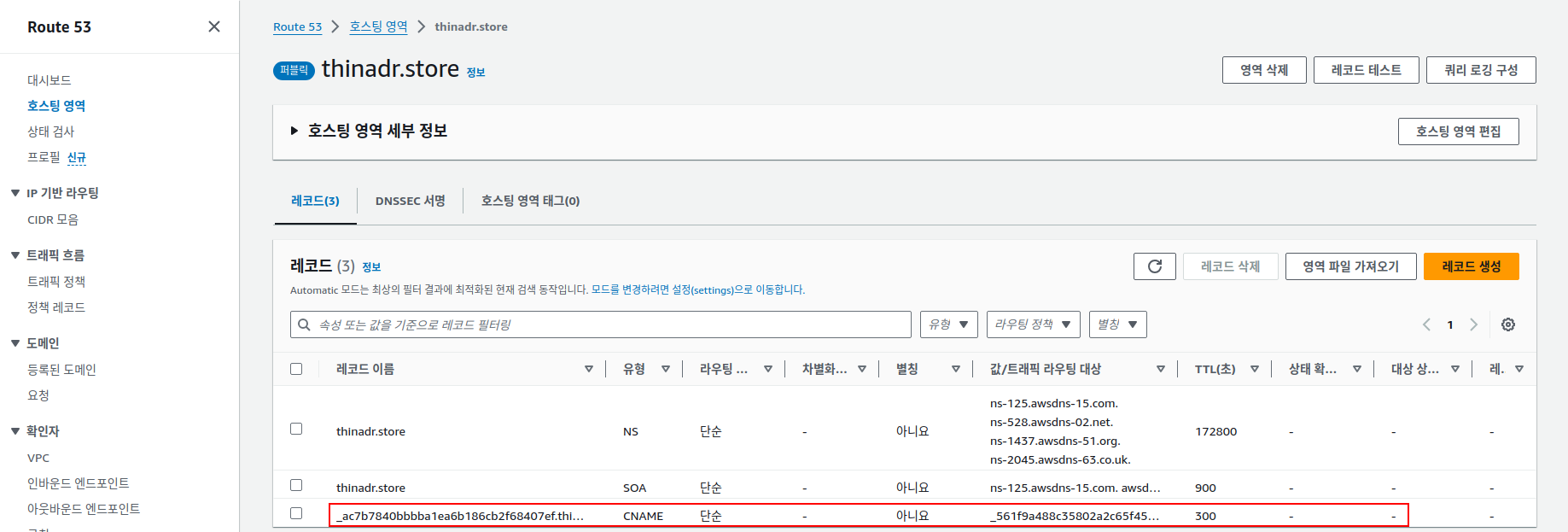Click the TTL value 172800
Screen dimensions: 1568x532
1216,431
